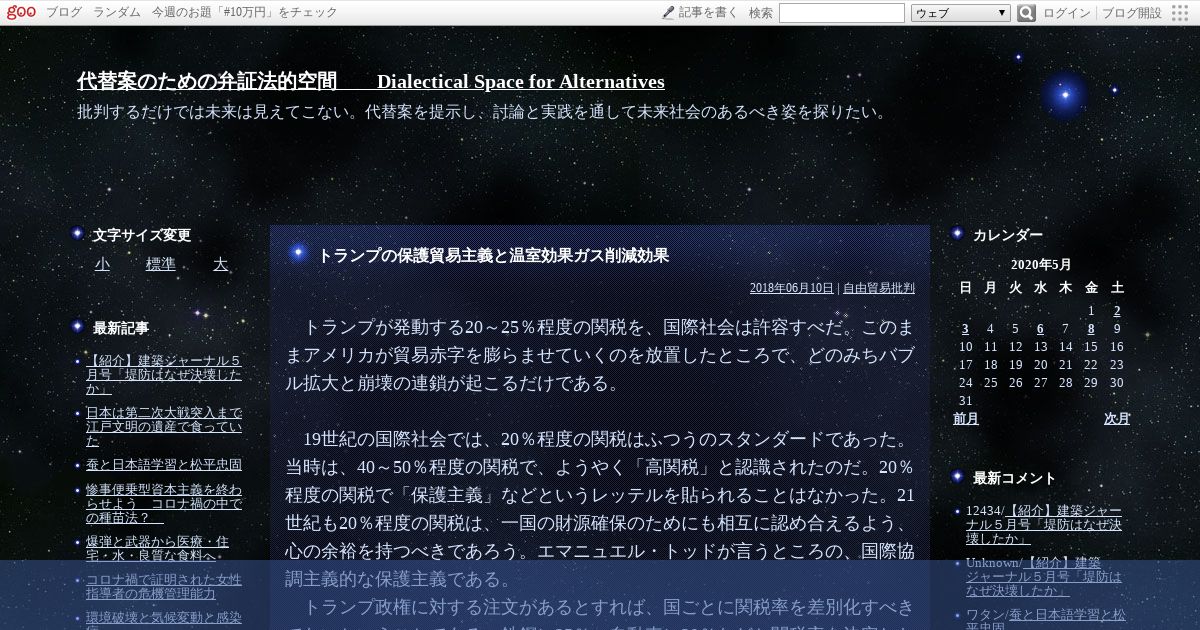This screenshot has width=1200, height=630.
Task: Open the 2018年06月10日 date link
Action: (x=791, y=288)
